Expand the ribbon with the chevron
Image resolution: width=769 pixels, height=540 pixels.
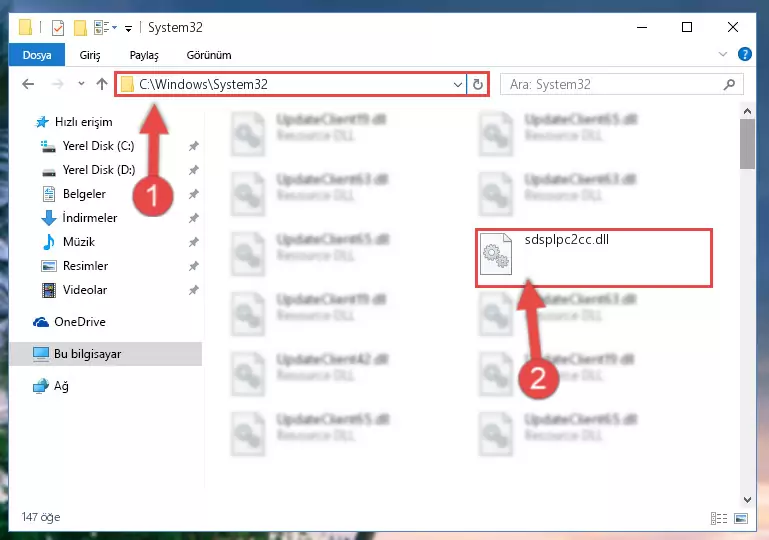point(722,54)
